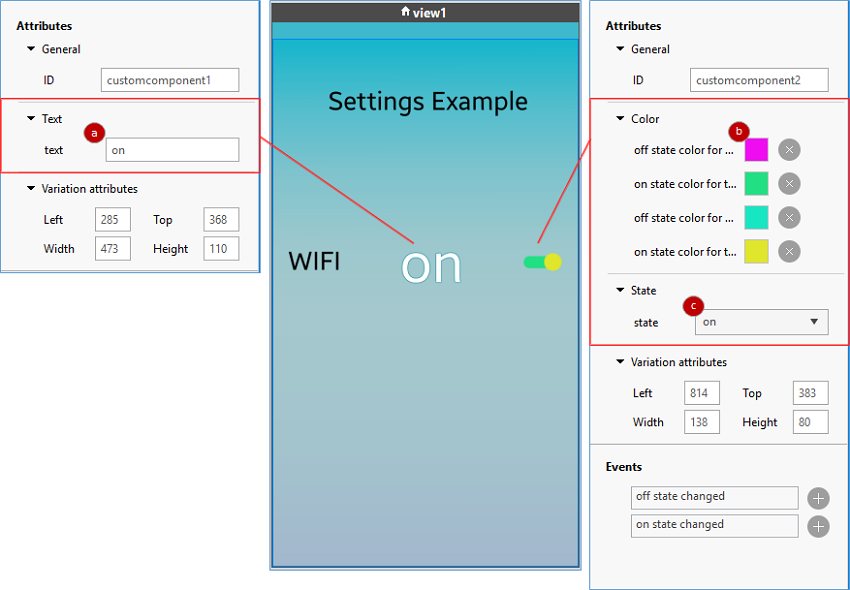Collapse the Color section
The height and width of the screenshot is (590, 850).
coord(621,118)
